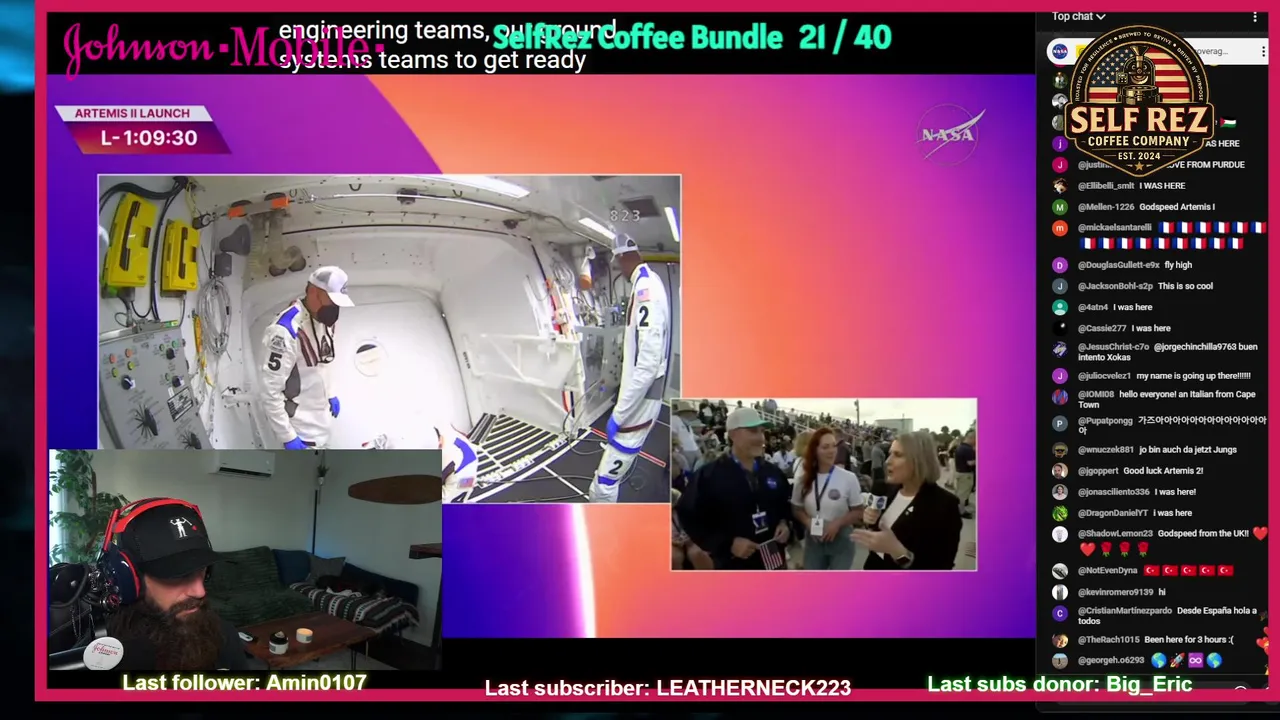Click the dark avatar of @Cassie277
Viewport: 1280px width, 720px height.
pos(1060,328)
